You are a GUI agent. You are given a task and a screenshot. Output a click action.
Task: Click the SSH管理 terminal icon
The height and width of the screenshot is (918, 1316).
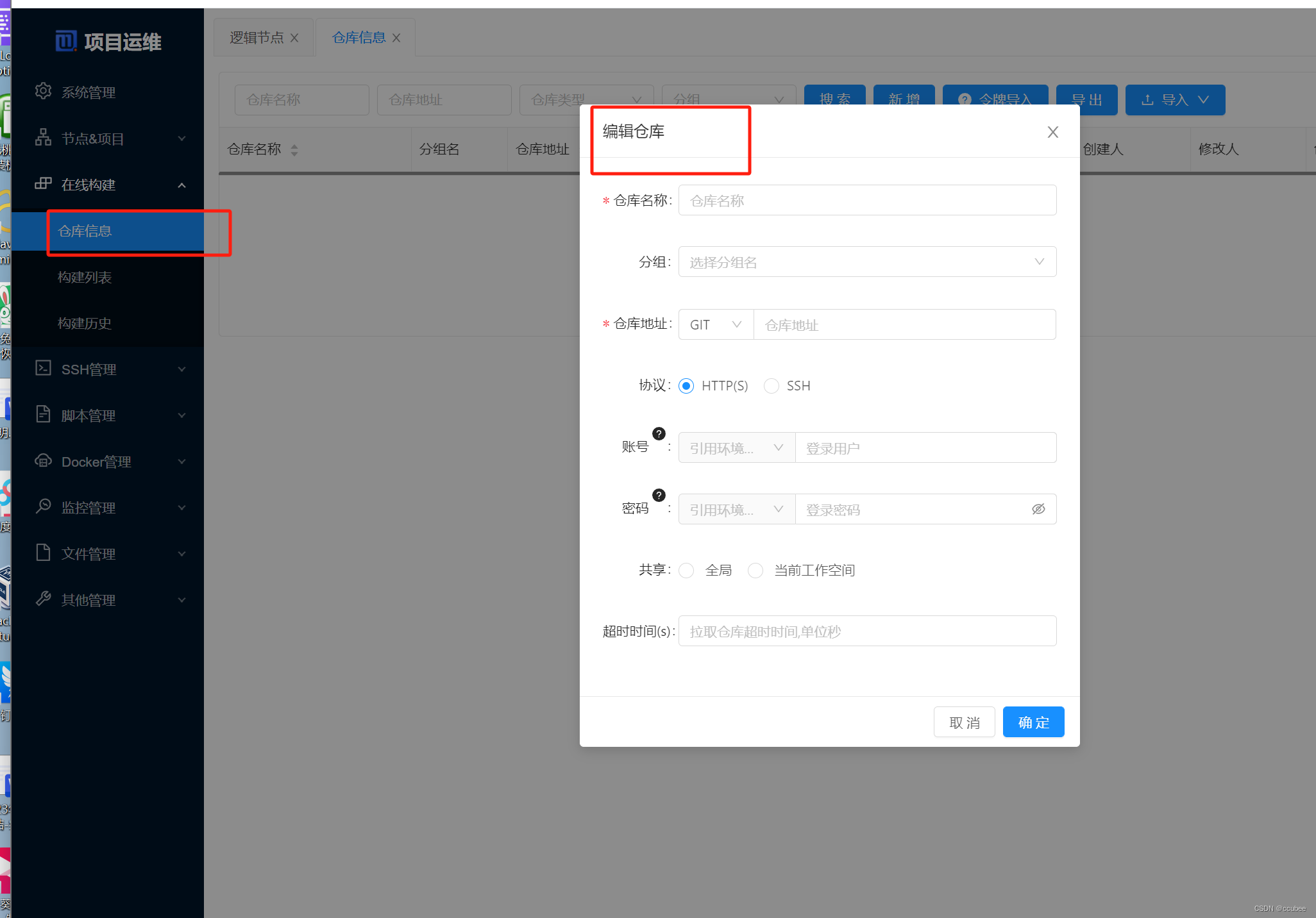click(43, 369)
